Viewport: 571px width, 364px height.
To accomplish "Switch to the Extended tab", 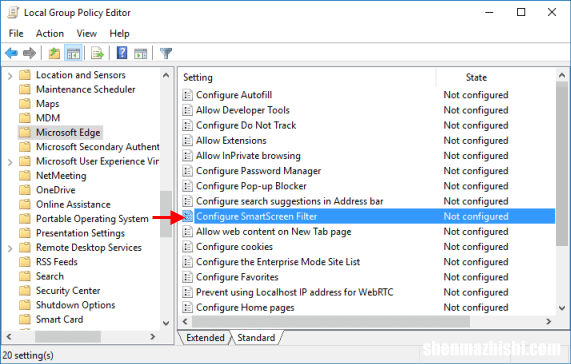I will [205, 338].
